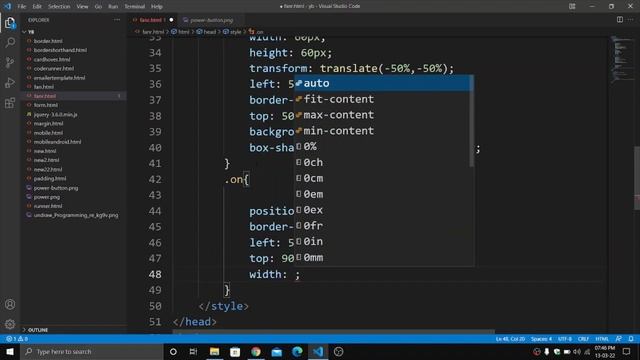The height and width of the screenshot is (360, 640).
Task: Open File Explorer from taskbar
Action: 214,351
